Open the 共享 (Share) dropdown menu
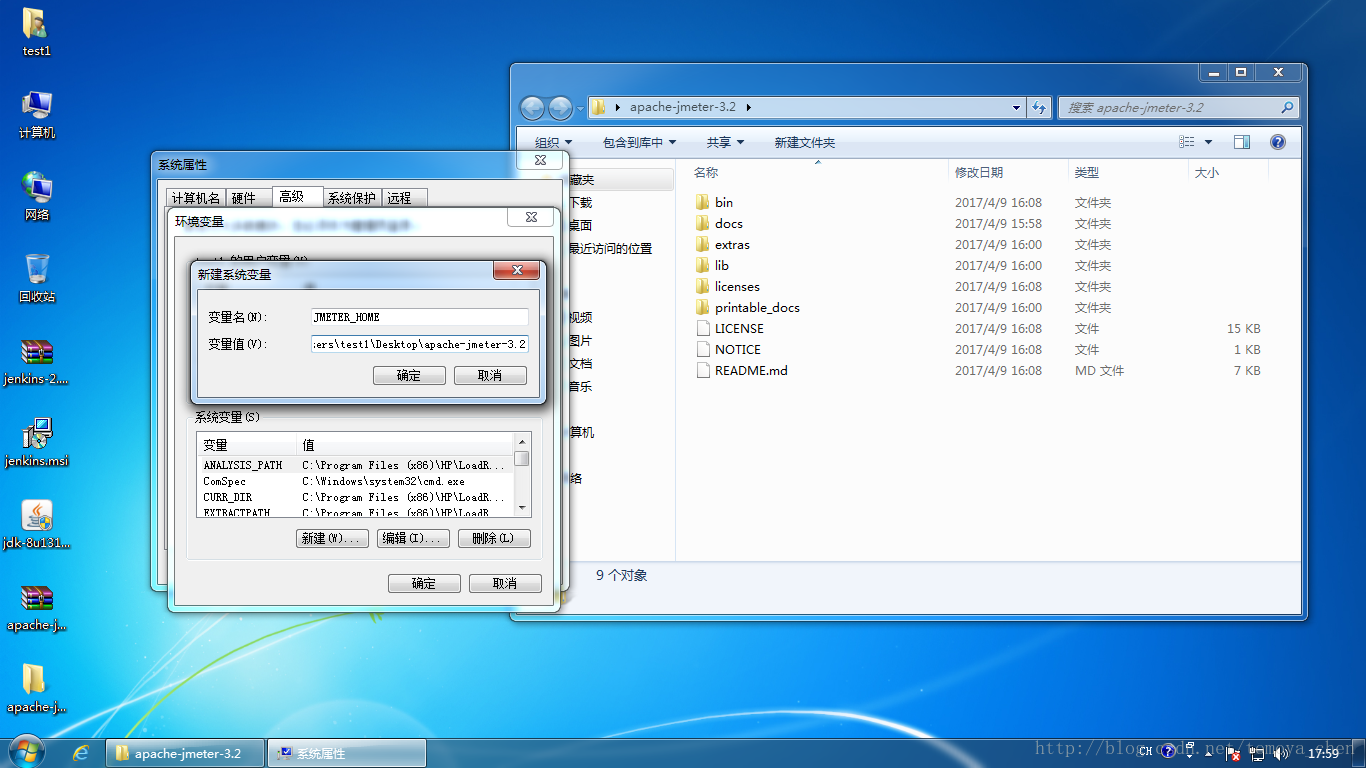 (726, 142)
